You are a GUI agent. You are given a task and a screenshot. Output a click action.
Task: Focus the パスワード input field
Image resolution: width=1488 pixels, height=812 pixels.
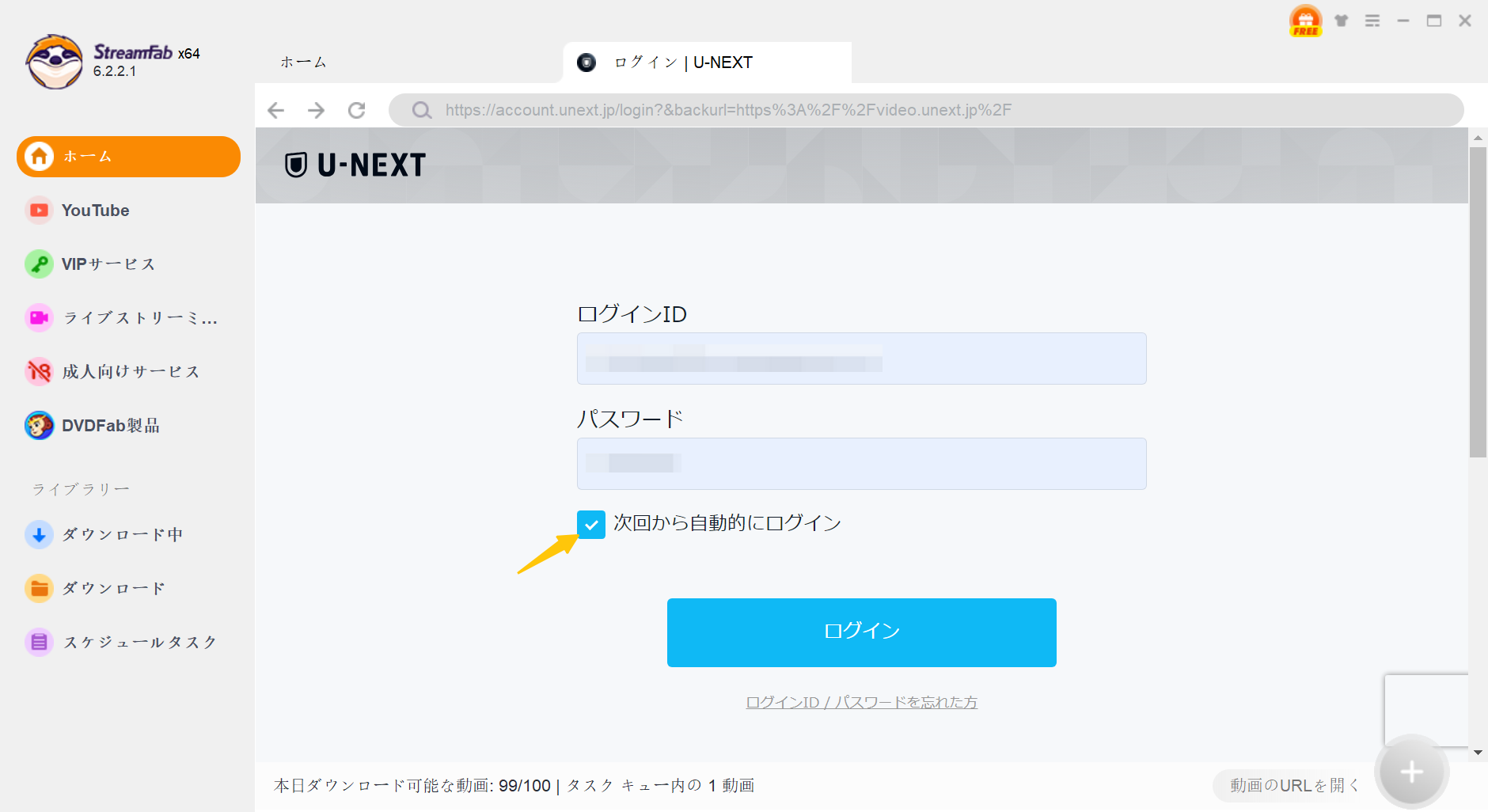pos(861,464)
